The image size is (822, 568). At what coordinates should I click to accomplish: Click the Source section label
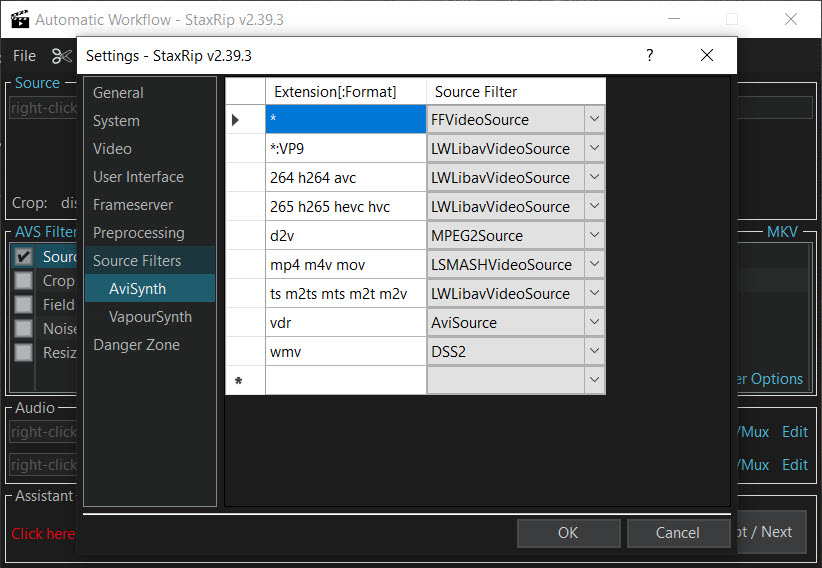pyautogui.click(x=37, y=83)
